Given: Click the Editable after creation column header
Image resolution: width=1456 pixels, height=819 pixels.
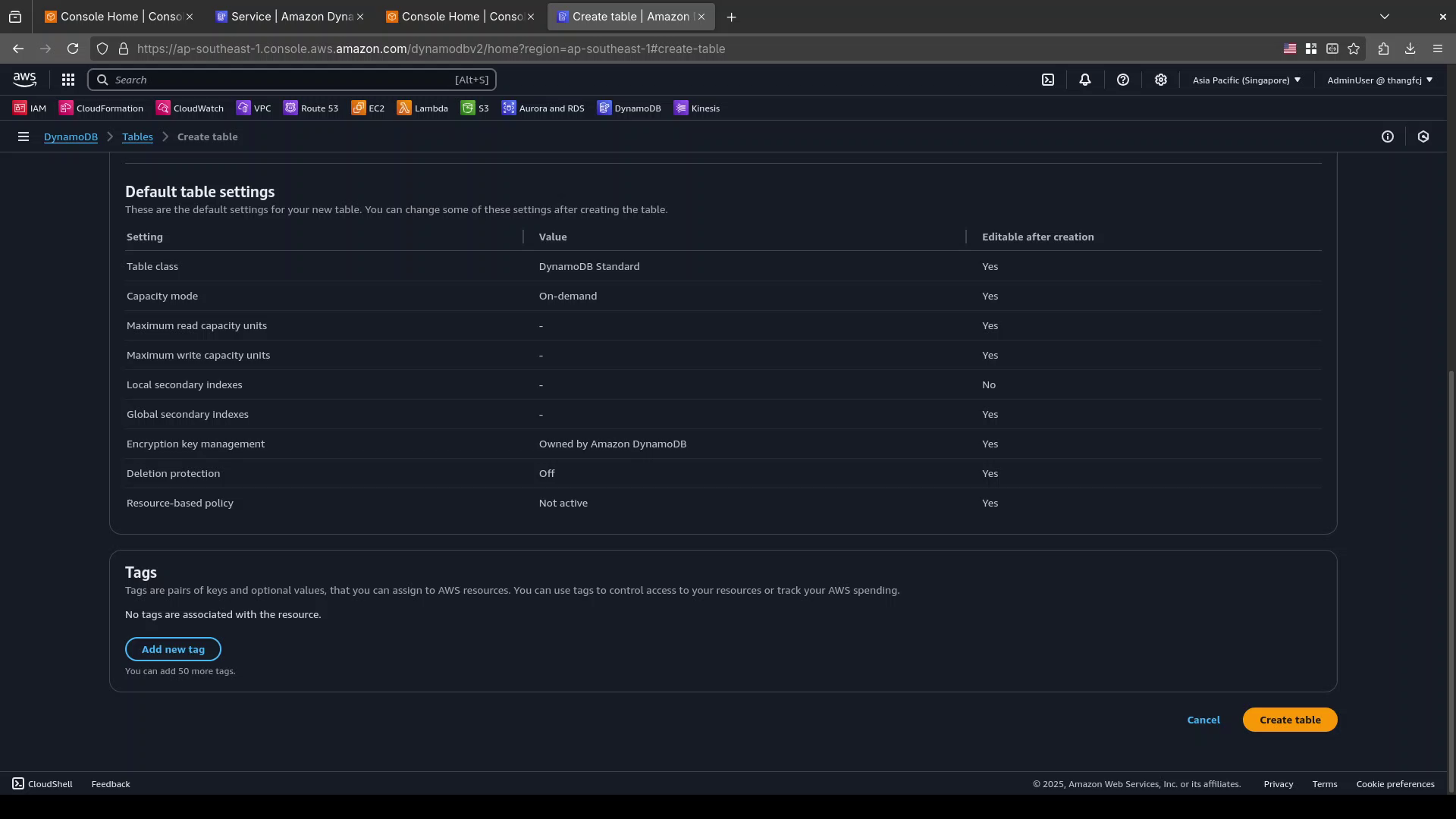Looking at the screenshot, I should [x=1037, y=237].
